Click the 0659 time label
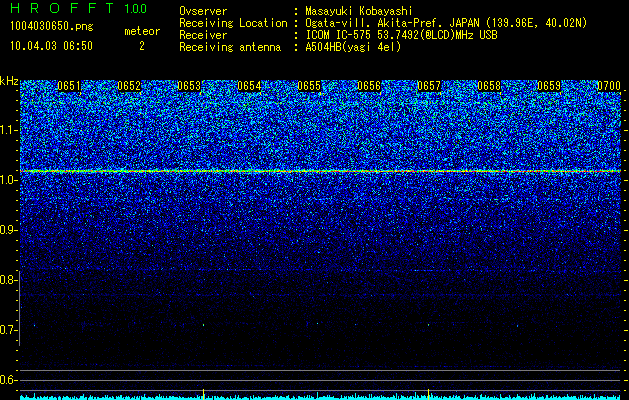 tap(549, 86)
